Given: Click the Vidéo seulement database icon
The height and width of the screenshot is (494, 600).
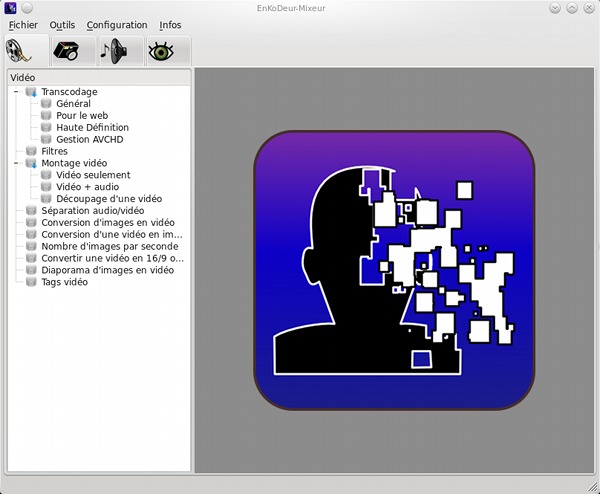Looking at the screenshot, I should [x=46, y=175].
